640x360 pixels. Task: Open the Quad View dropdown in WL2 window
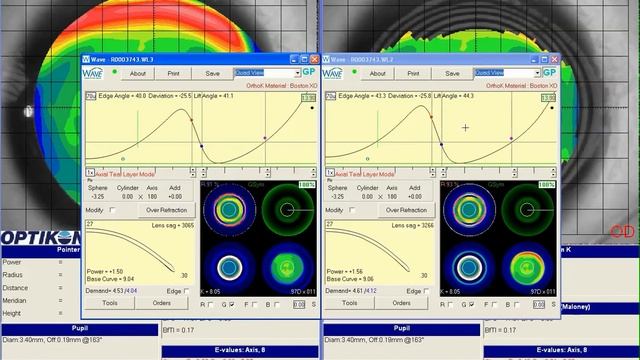538,73
